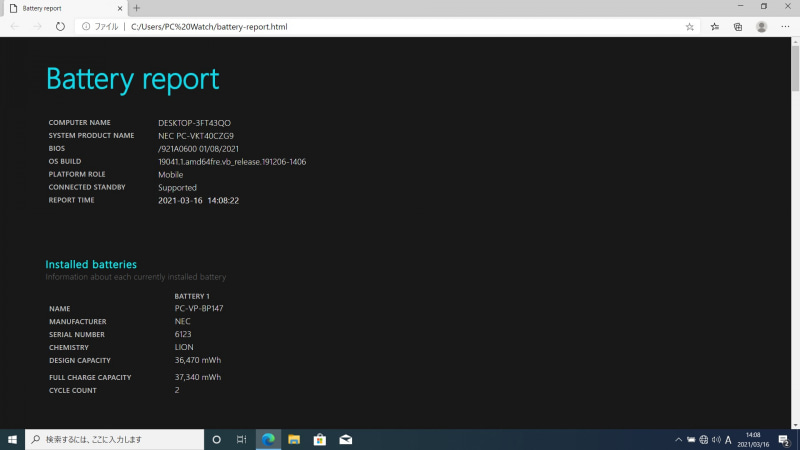The width and height of the screenshot is (800, 450).
Task: Add this page to favorites star
Action: point(689,27)
